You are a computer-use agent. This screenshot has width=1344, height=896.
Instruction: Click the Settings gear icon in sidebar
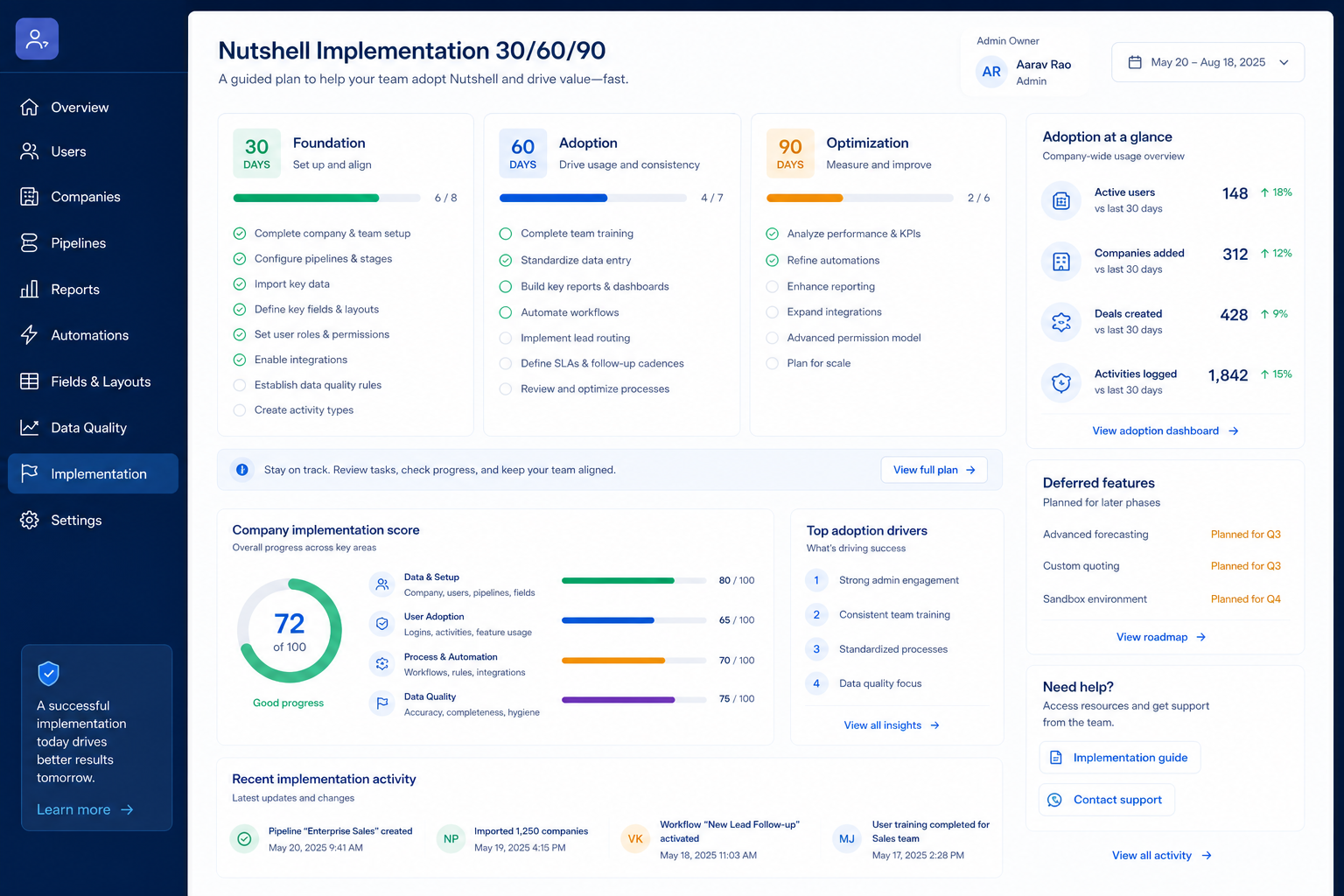click(x=29, y=520)
